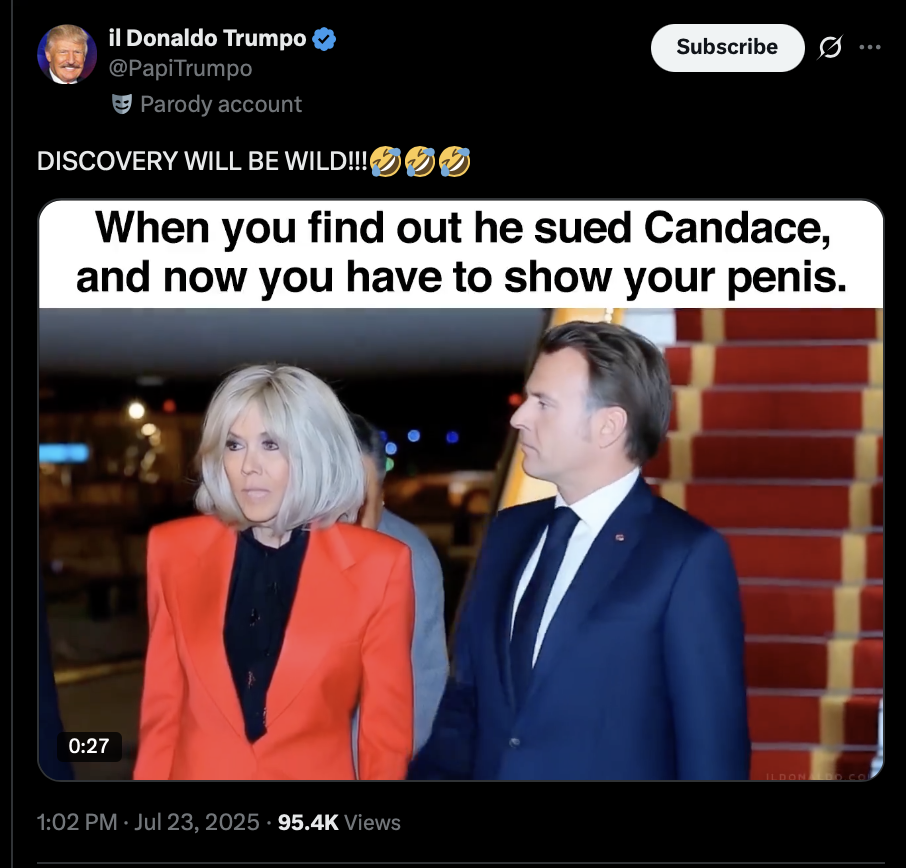The width and height of the screenshot is (906, 868).
Task: Click the Grok slashed-circle icon
Action: (x=830, y=47)
